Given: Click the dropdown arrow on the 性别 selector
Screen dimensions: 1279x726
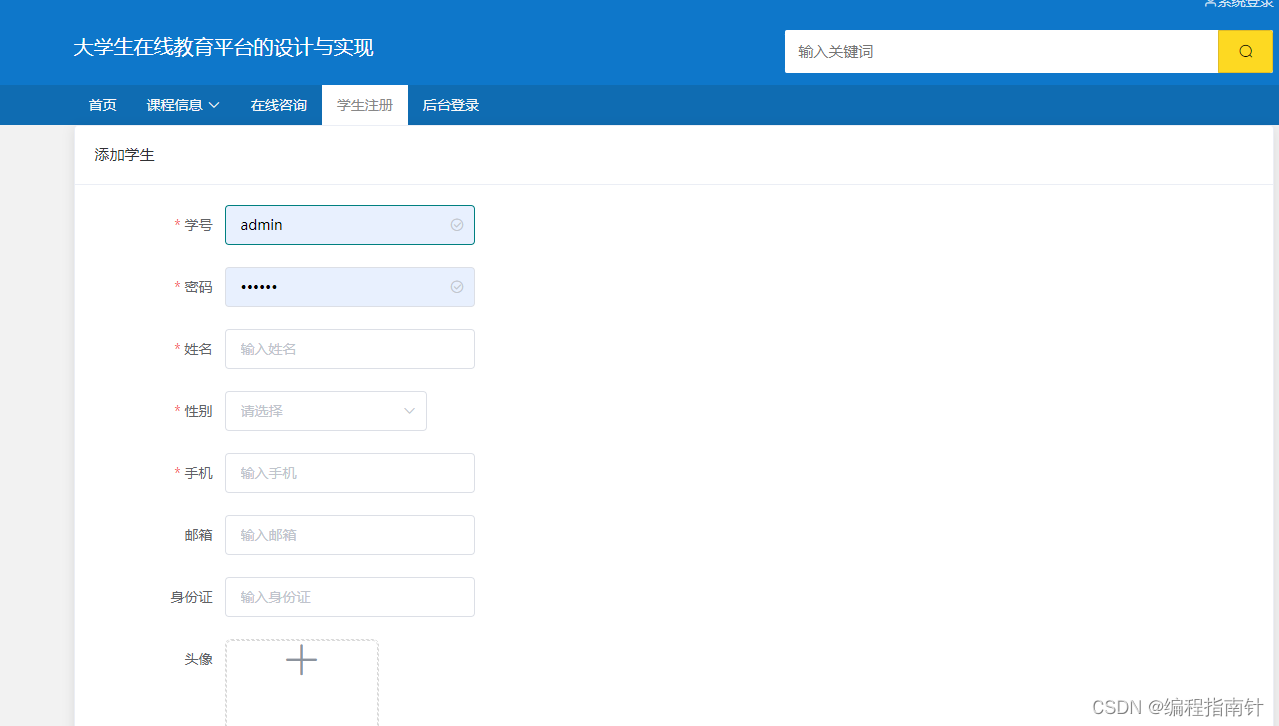Looking at the screenshot, I should click(409, 410).
